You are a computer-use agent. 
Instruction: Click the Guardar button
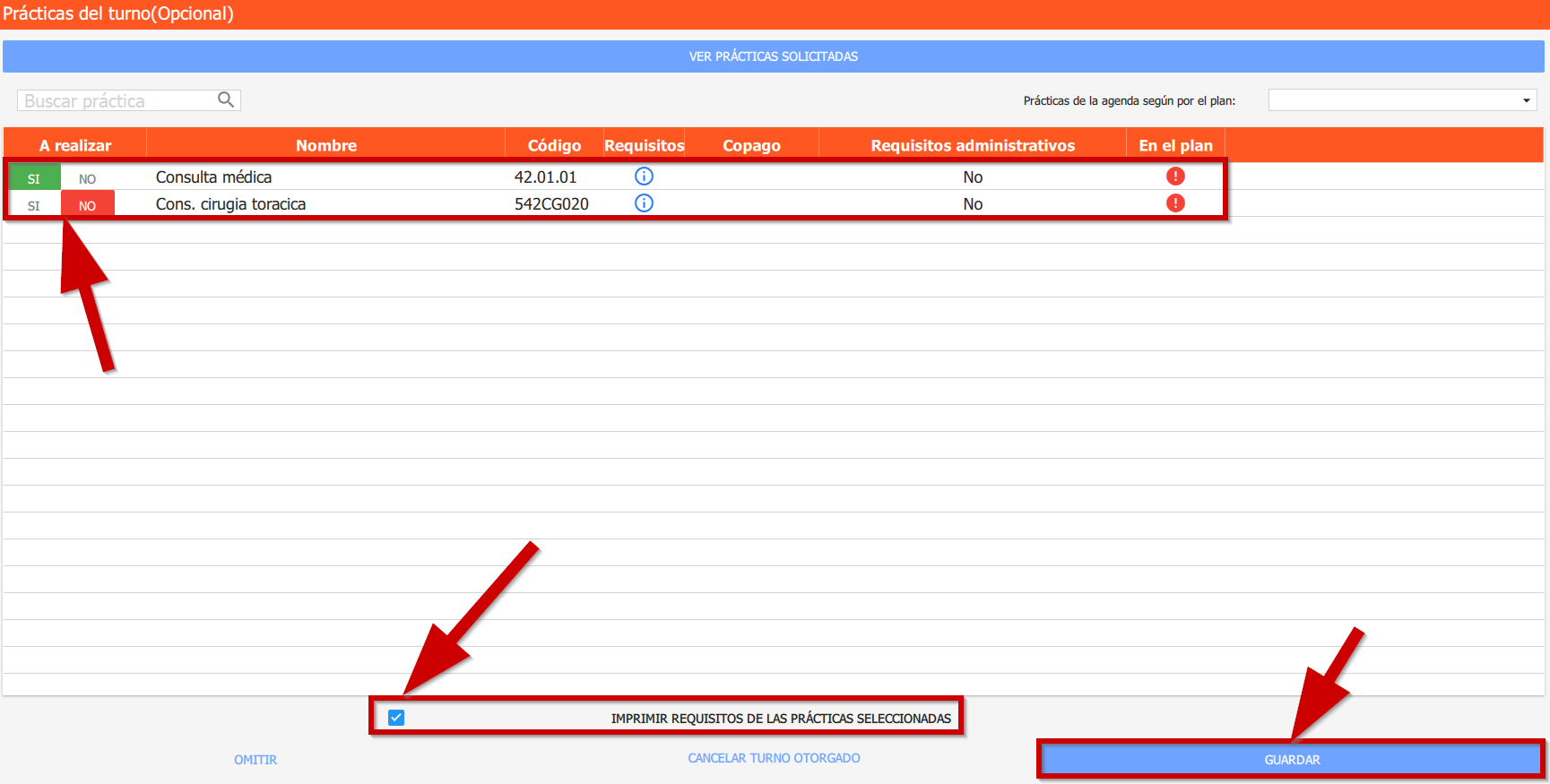(1292, 760)
